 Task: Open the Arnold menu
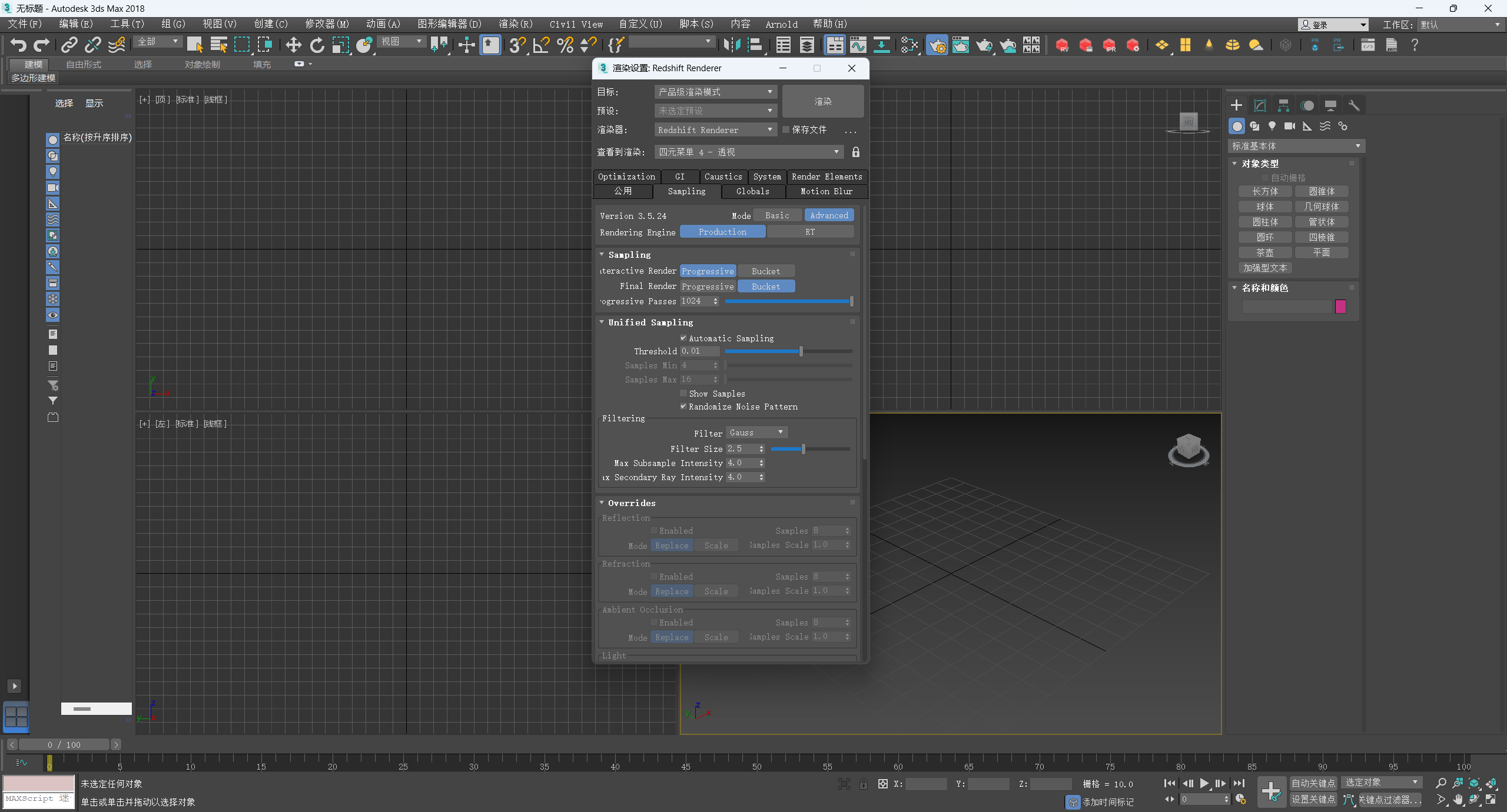pyautogui.click(x=781, y=24)
